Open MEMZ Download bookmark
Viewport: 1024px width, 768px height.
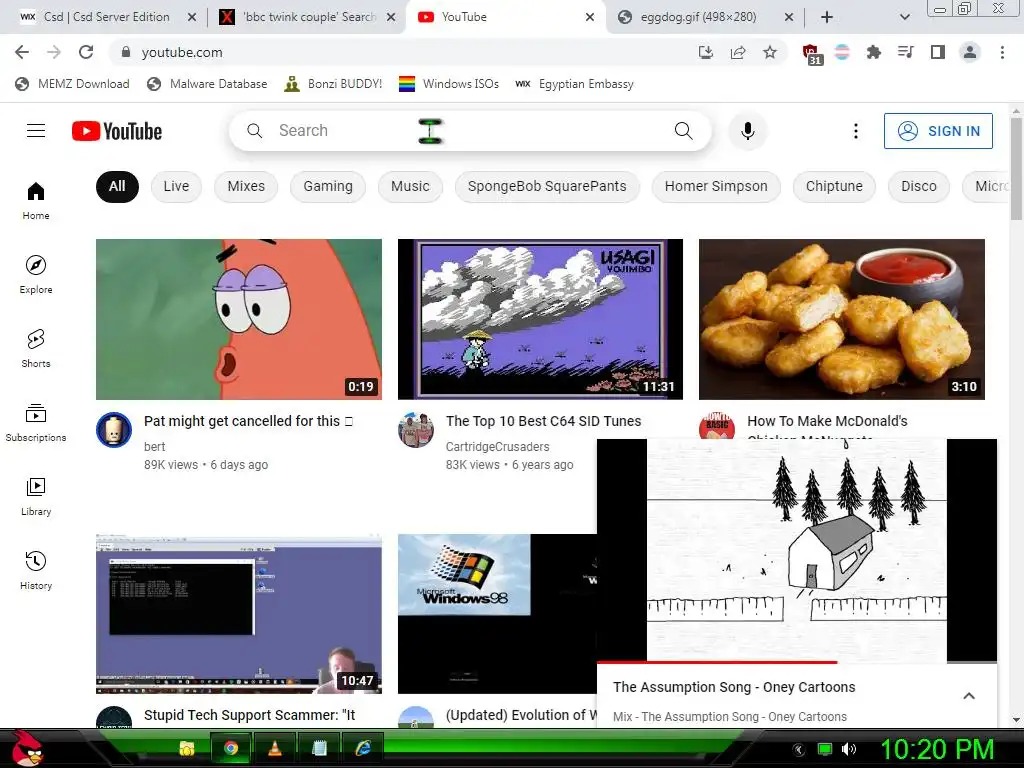click(x=72, y=84)
